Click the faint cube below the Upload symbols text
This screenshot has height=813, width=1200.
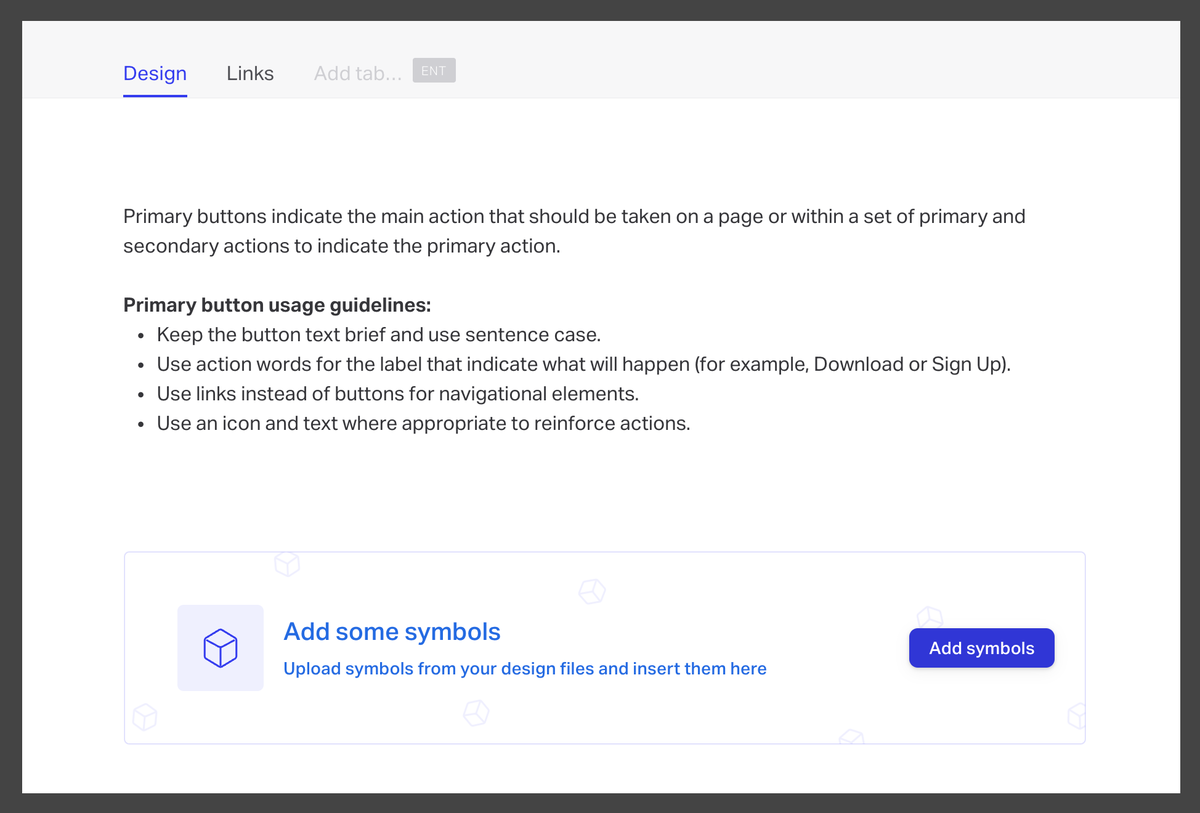pyautogui.click(x=476, y=713)
